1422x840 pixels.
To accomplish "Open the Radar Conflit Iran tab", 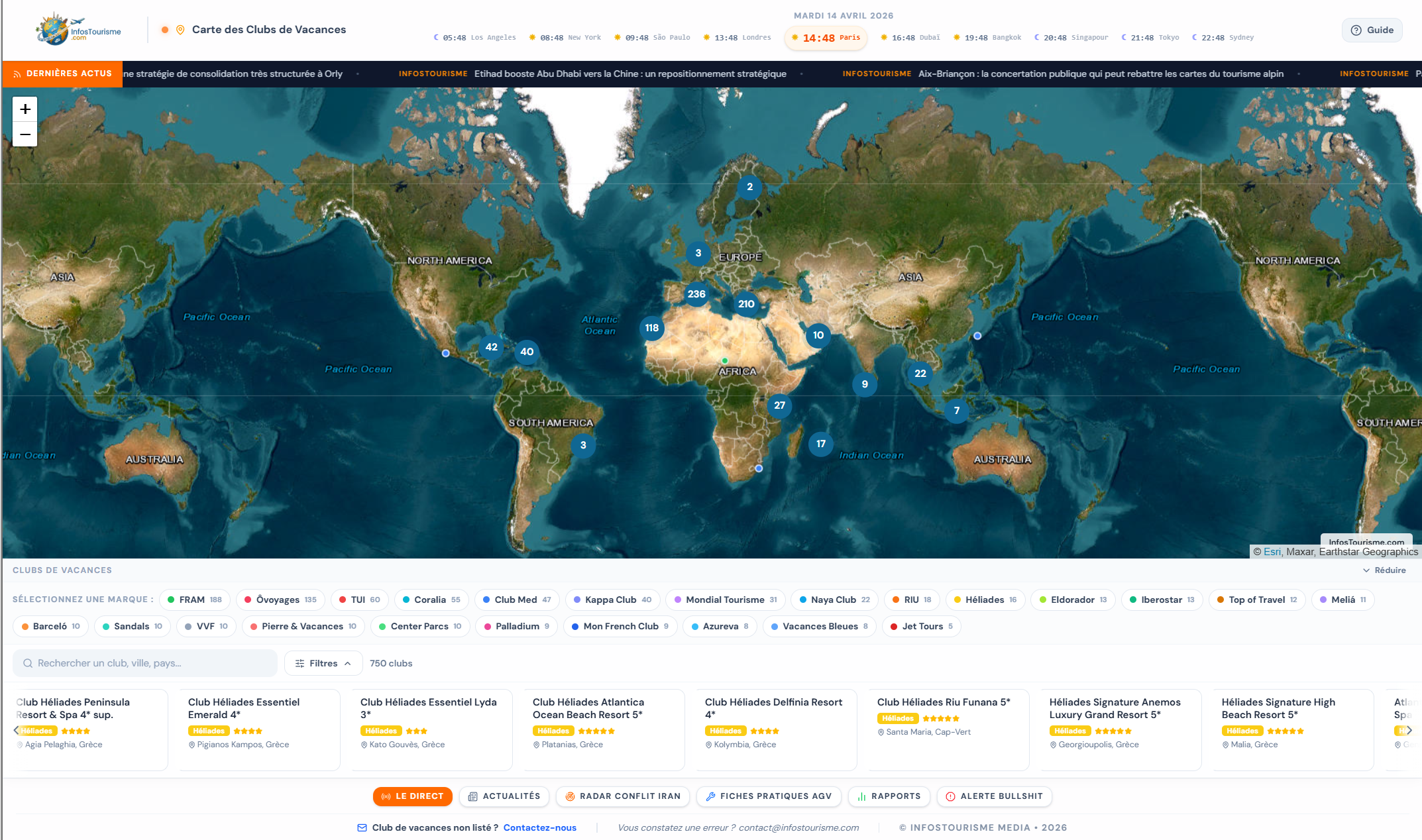I will point(622,796).
